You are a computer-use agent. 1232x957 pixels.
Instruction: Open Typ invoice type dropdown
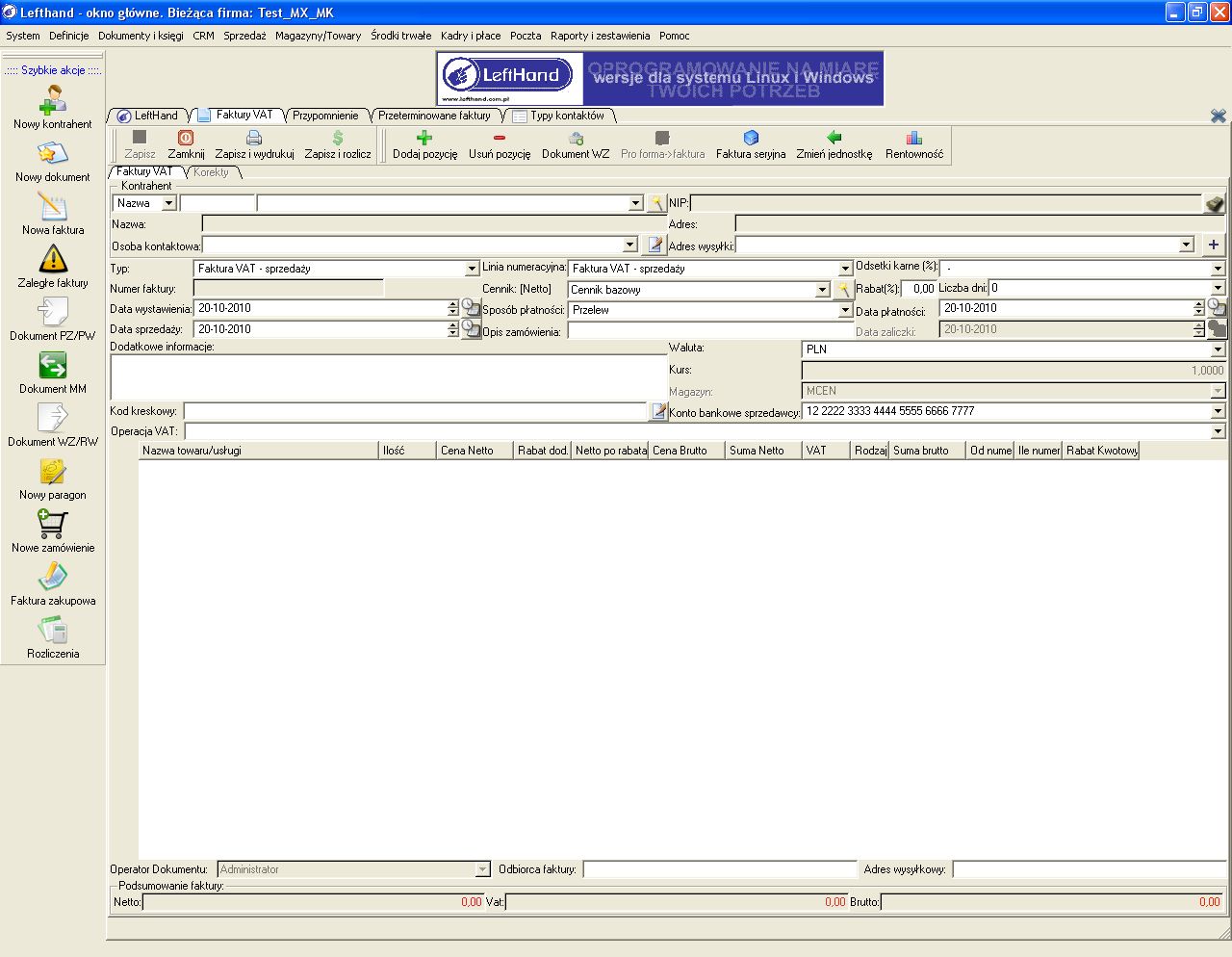[472, 269]
